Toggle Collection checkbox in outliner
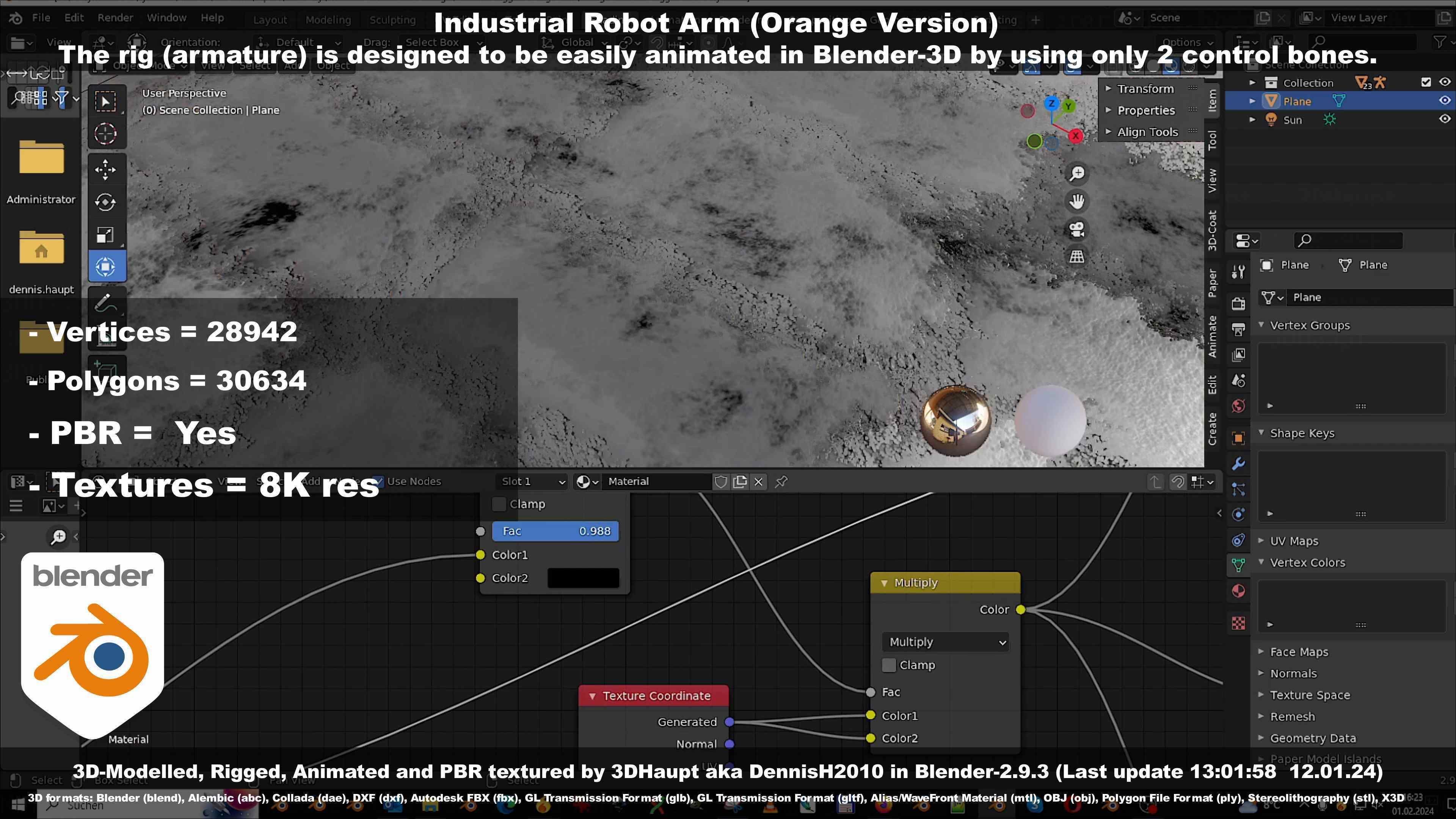The width and height of the screenshot is (1456, 819). point(1426,83)
